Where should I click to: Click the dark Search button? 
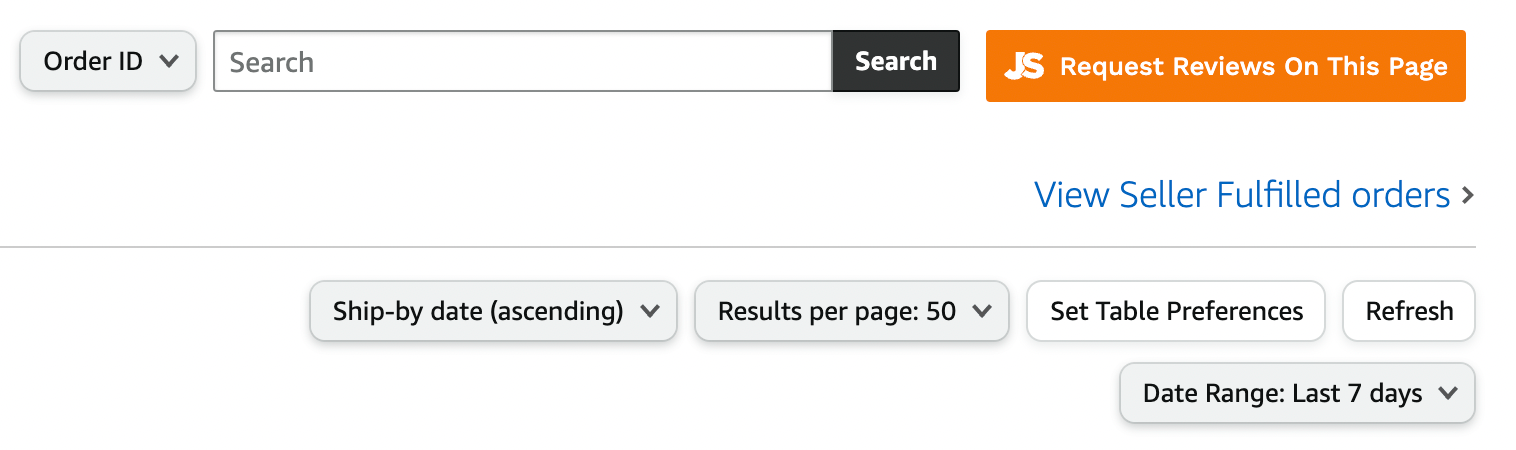coord(896,61)
